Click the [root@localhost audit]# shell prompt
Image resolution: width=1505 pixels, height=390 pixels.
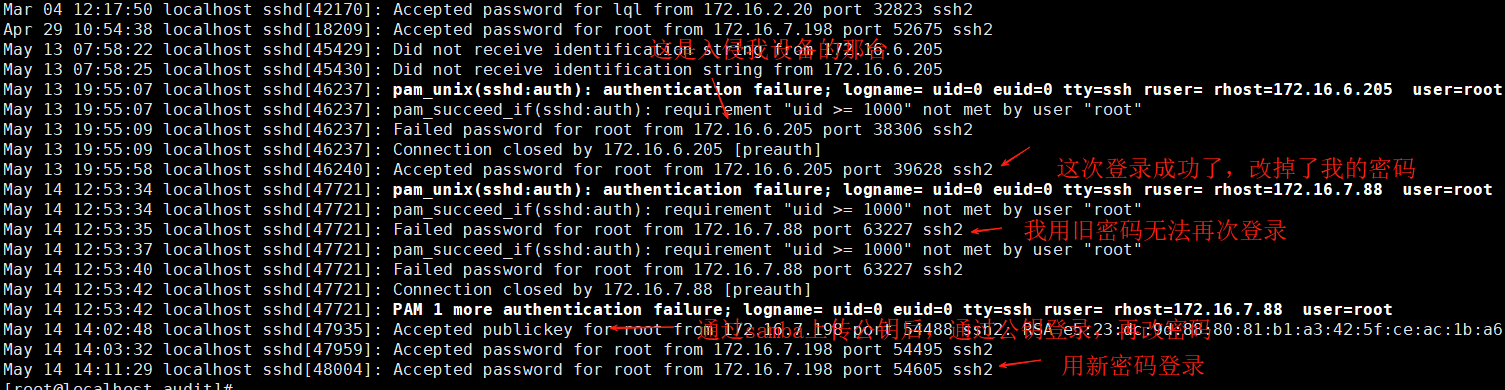coord(118,386)
